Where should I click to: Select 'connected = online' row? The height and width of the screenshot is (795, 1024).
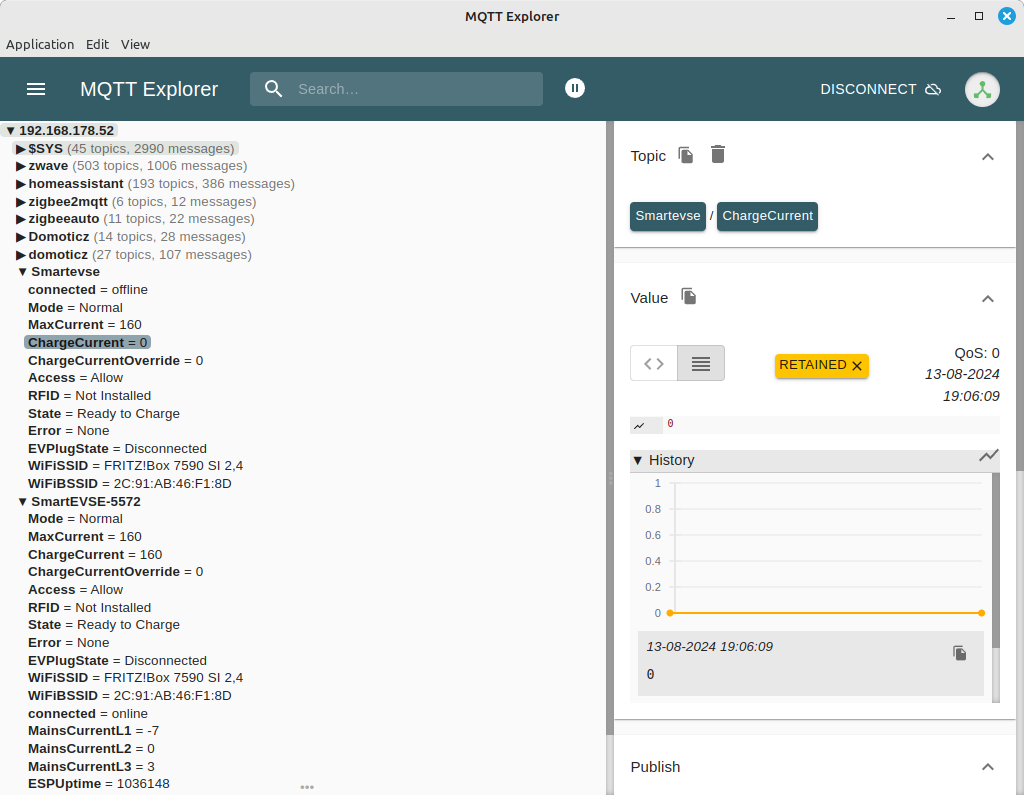point(88,714)
